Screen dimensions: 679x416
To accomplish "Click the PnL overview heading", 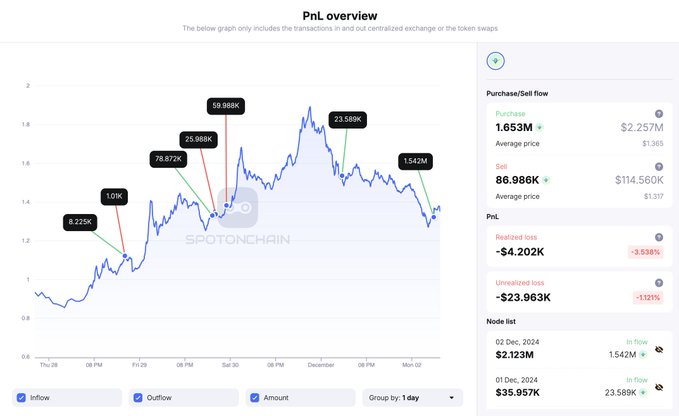I will pos(340,16).
